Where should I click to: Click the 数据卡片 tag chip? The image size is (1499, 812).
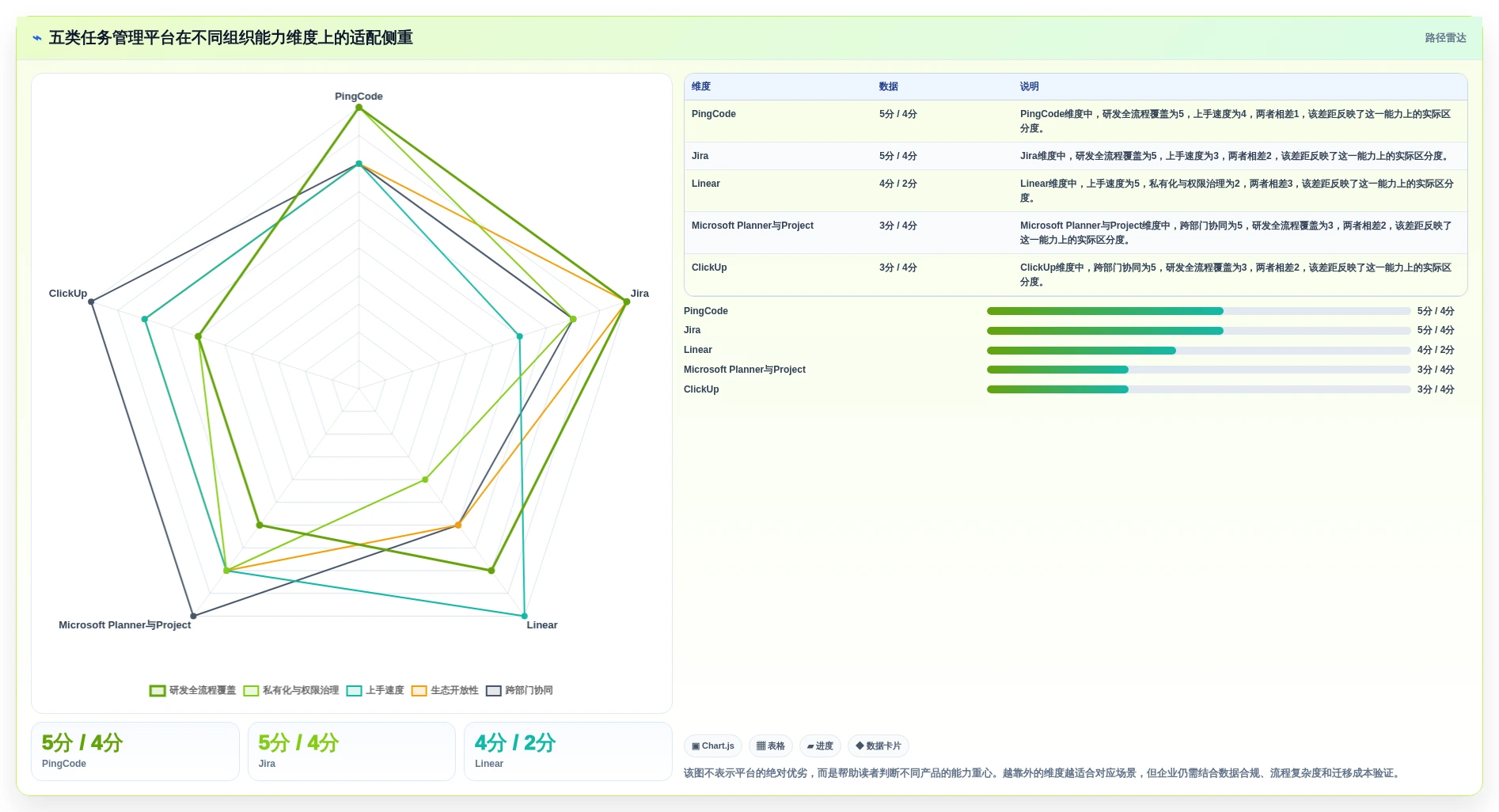point(879,746)
